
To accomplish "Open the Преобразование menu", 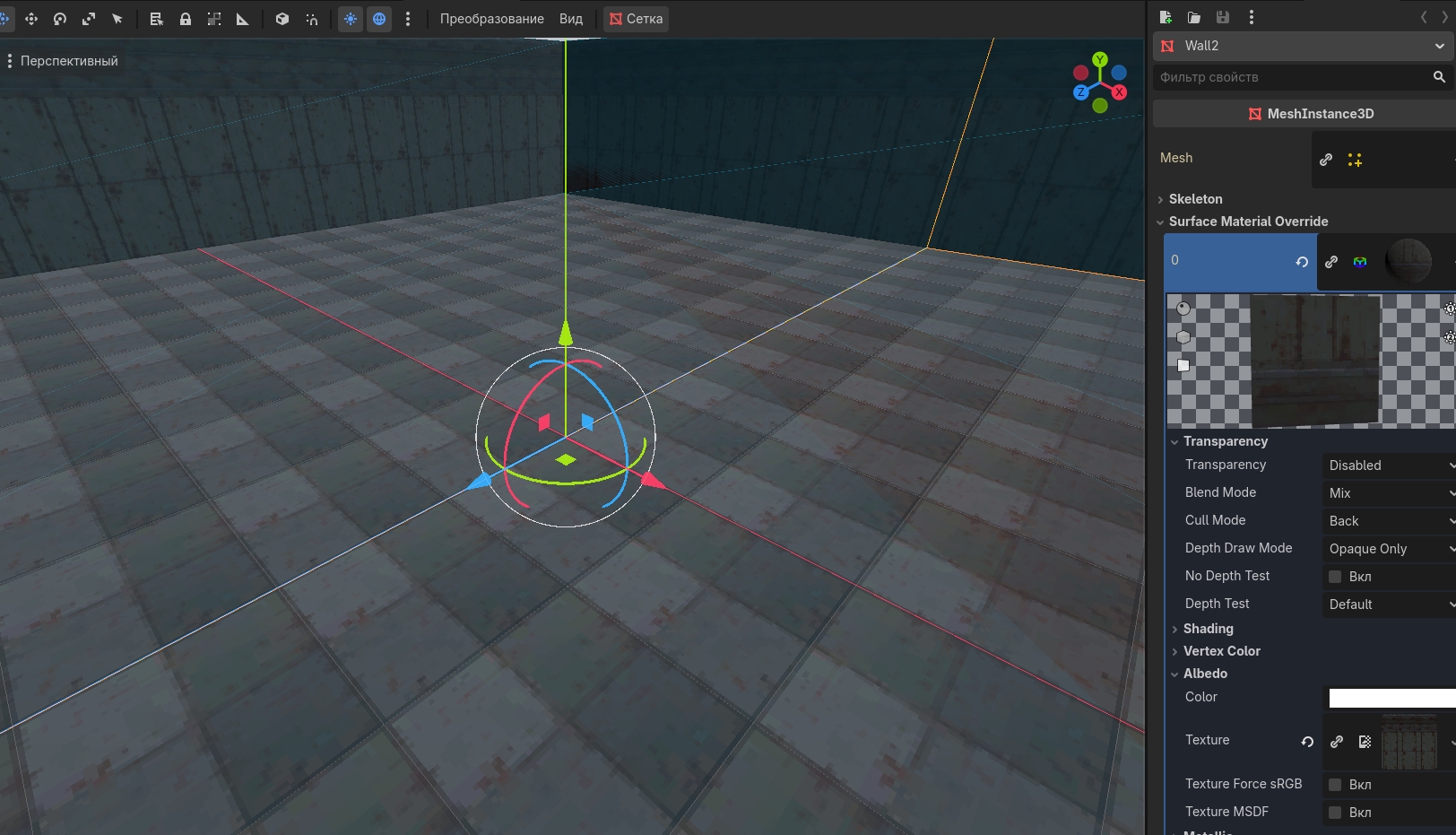I will 492,19.
